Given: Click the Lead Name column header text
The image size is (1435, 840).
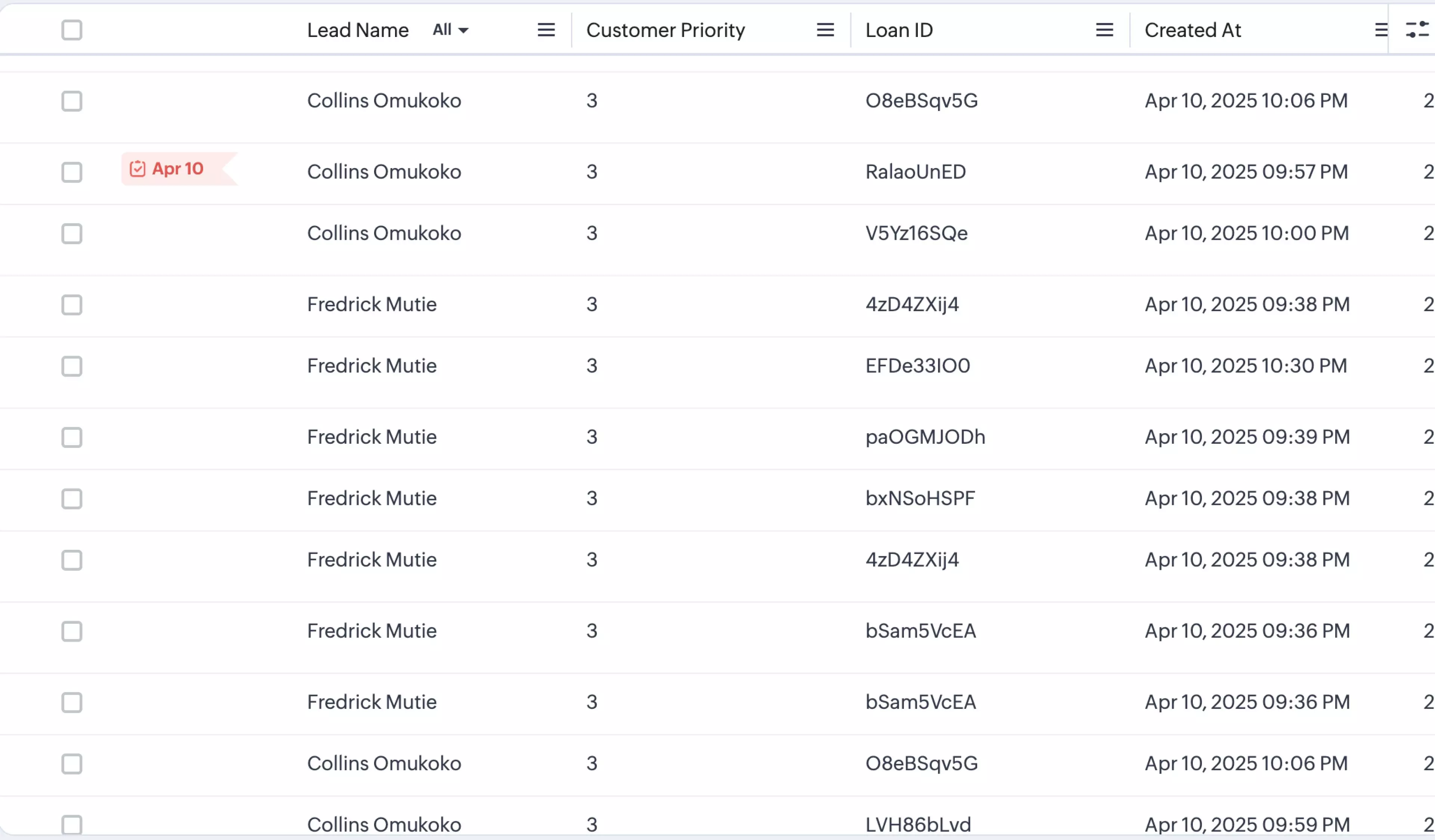Looking at the screenshot, I should click(358, 30).
